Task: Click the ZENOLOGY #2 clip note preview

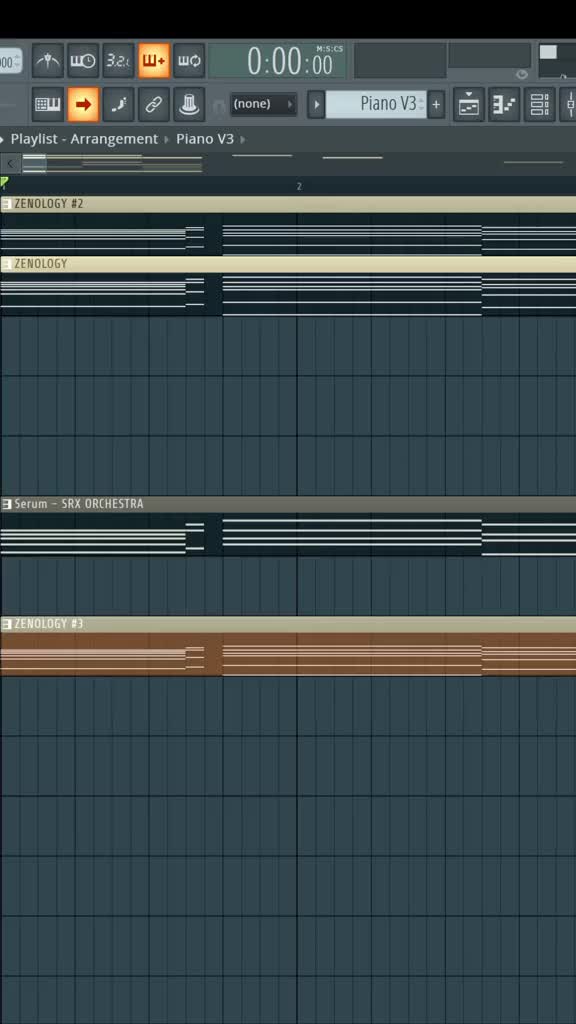Action: coord(288,234)
